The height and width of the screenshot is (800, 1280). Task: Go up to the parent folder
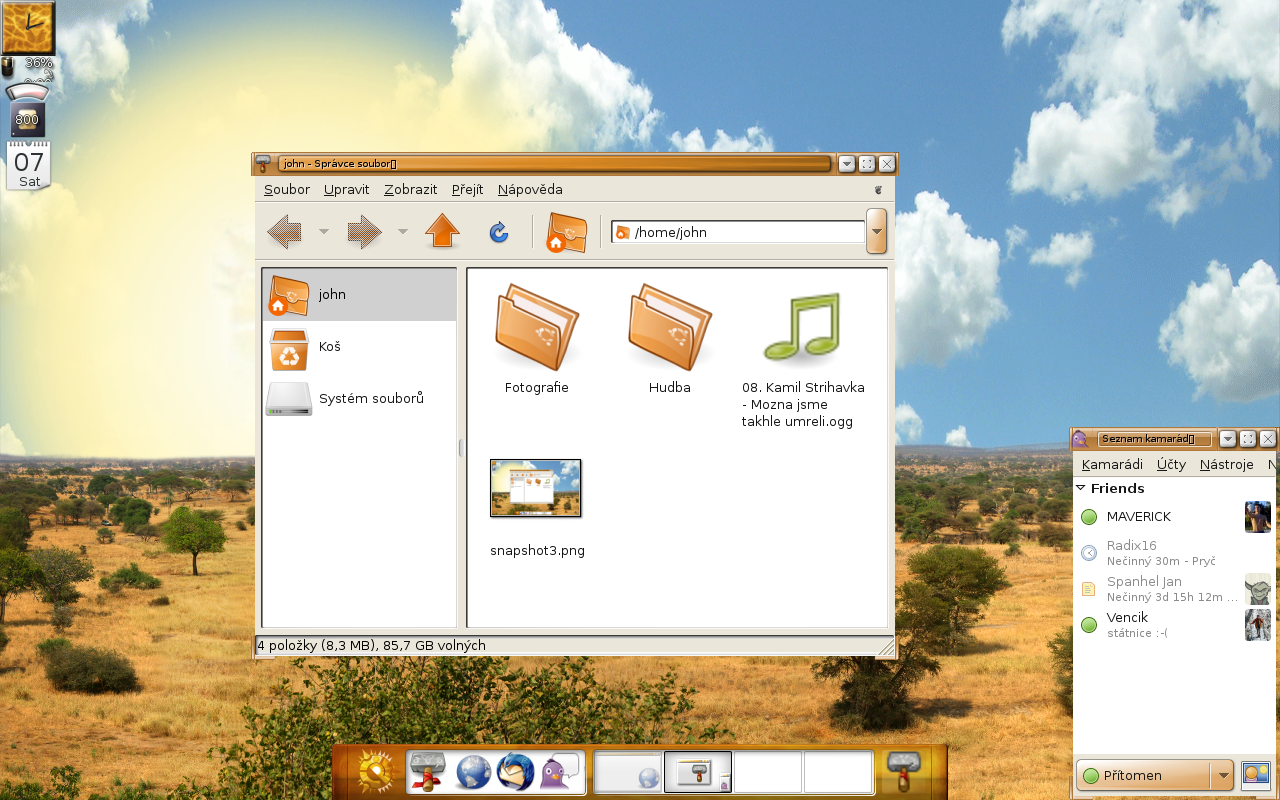point(442,232)
